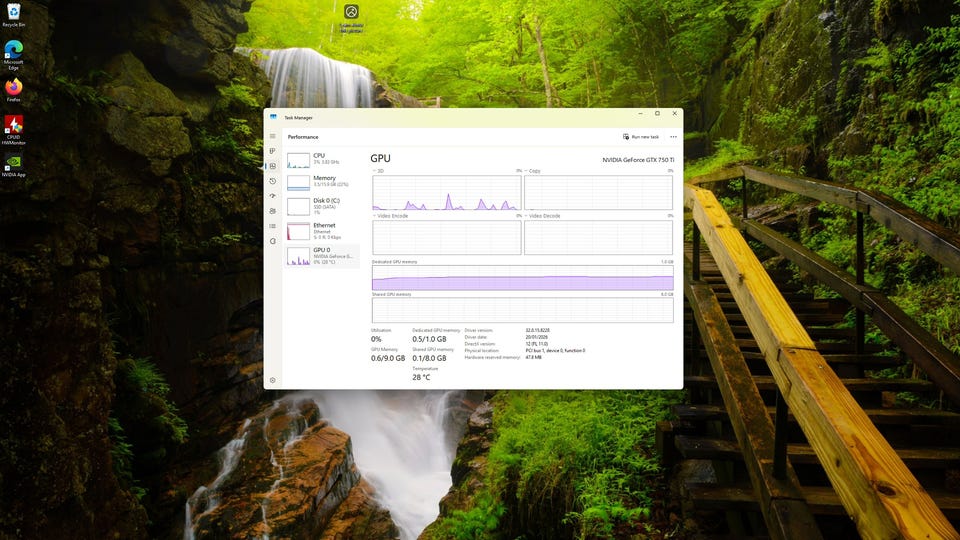Select the Firefox desktop shortcut
960x540 pixels.
(x=13, y=90)
